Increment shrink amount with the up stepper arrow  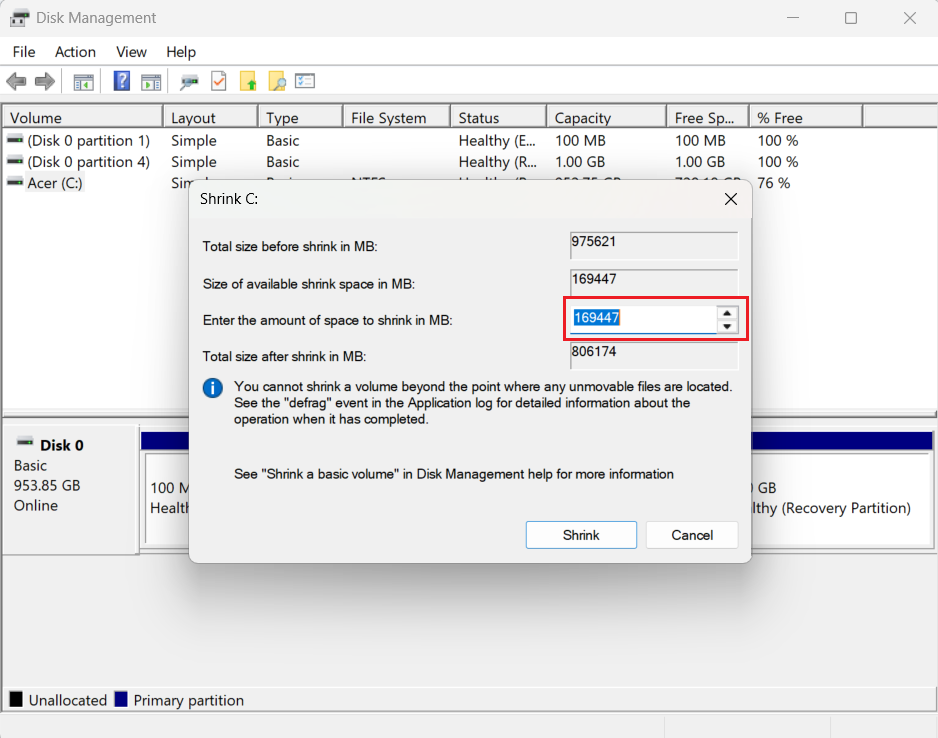pos(727,312)
